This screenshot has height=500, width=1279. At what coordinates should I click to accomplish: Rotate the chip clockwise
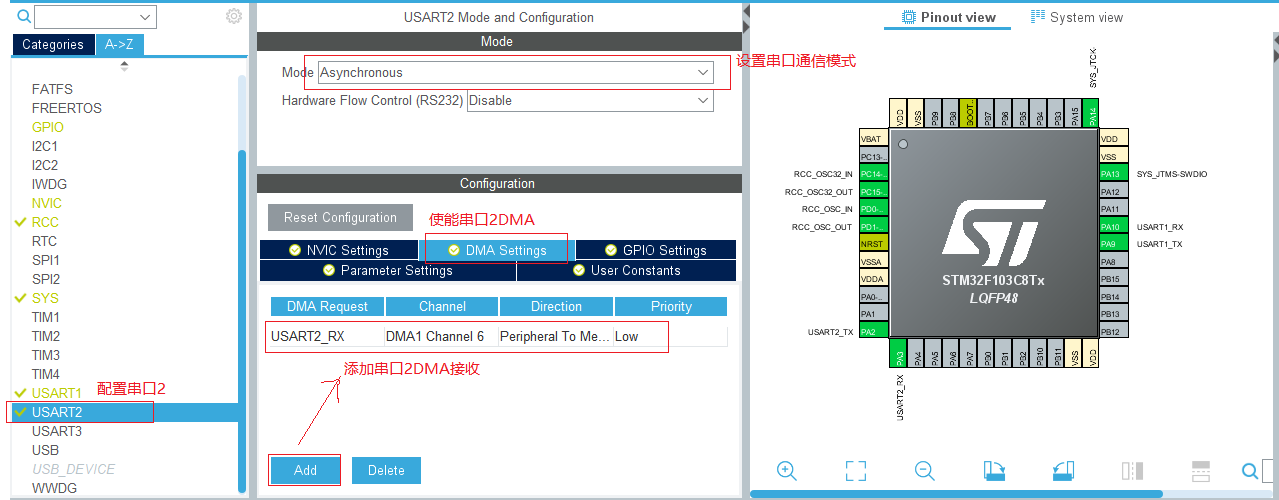point(993,470)
